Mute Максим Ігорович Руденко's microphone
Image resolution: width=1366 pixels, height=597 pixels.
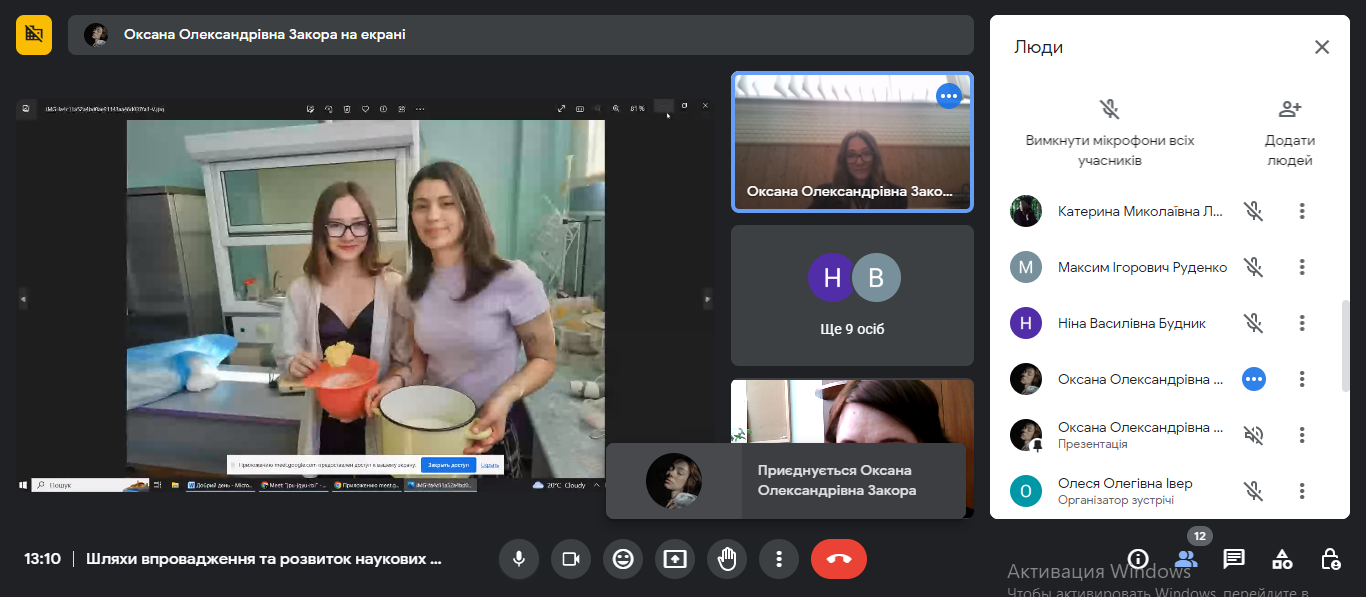1254,267
